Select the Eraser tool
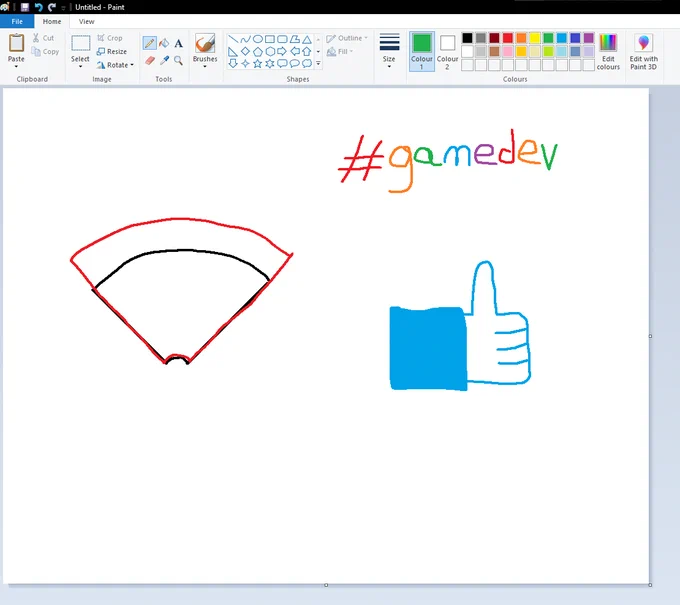The width and height of the screenshot is (680, 605). 150,60
